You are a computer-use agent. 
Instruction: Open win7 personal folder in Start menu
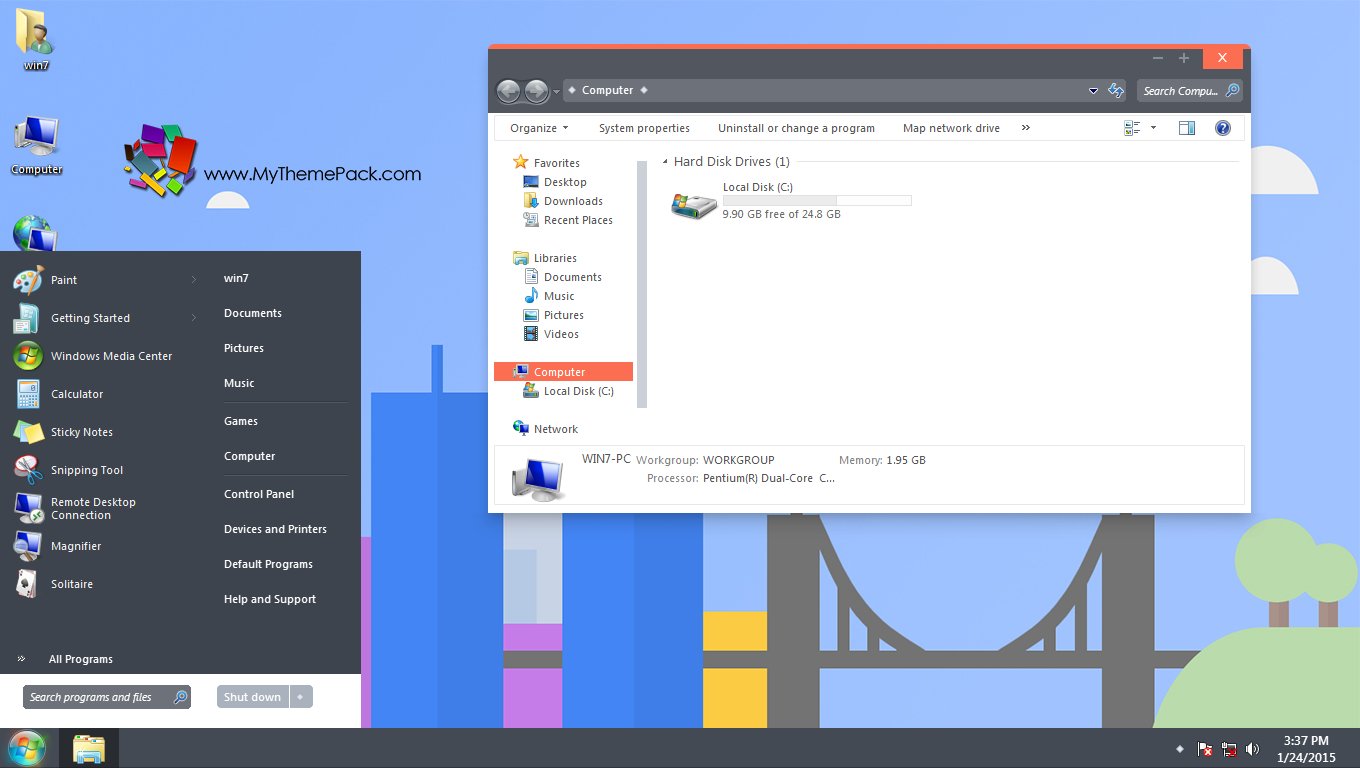pos(236,278)
